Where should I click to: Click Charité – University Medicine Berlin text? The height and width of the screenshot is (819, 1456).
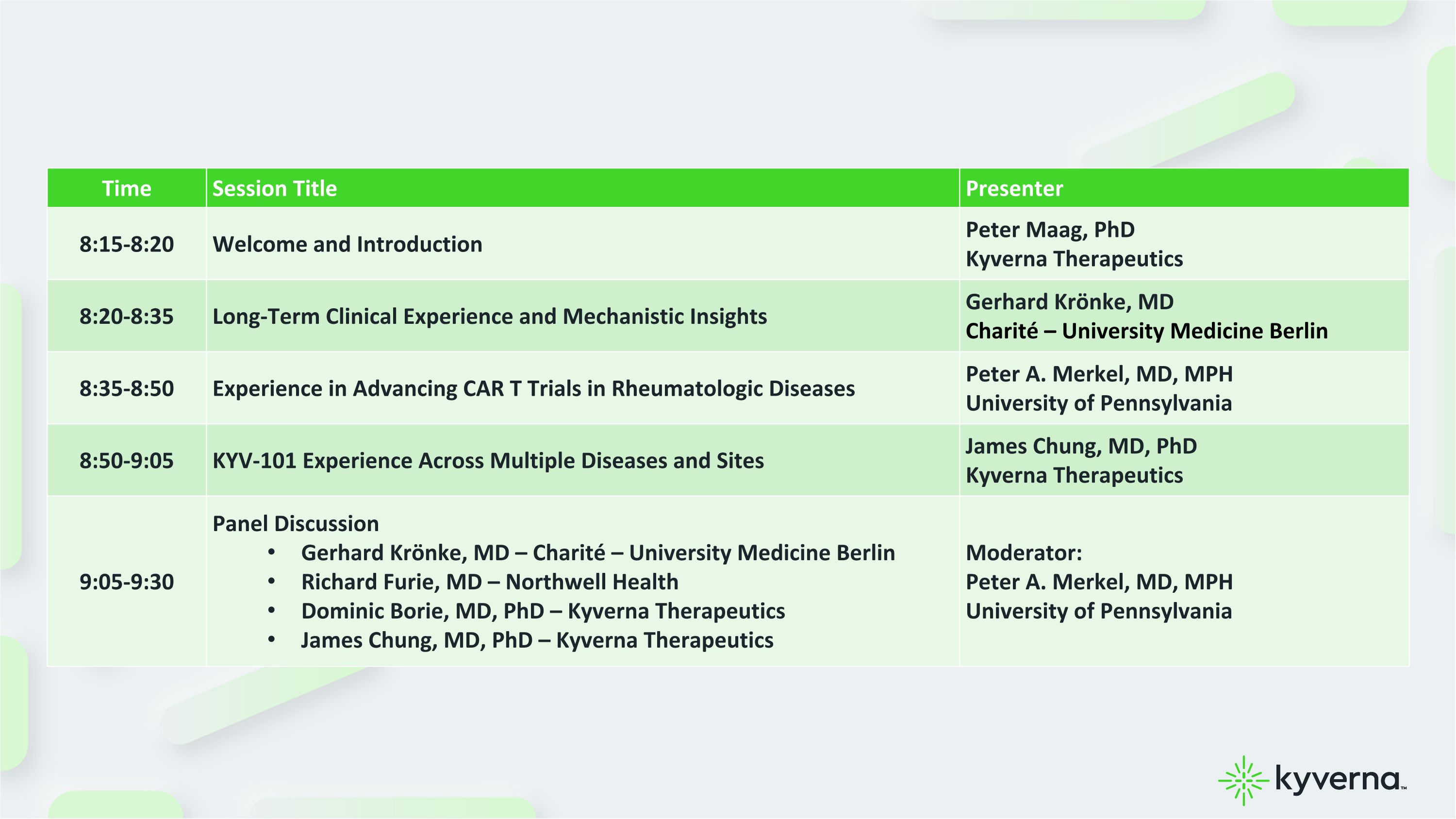pyautogui.click(x=1147, y=331)
